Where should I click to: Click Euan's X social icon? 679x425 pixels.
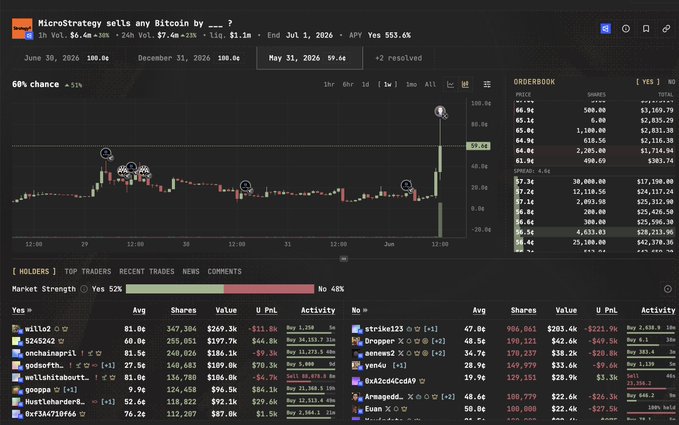[x=388, y=409]
